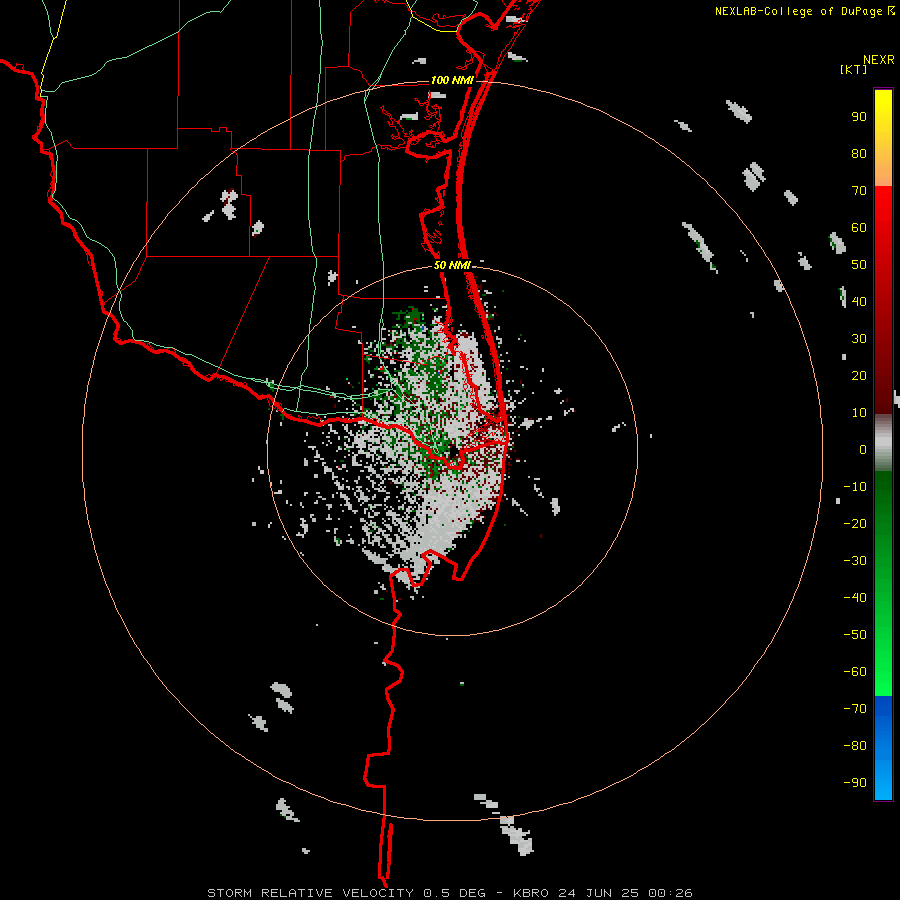Click the [KT] units label
Viewport: 900px width, 900px height.
[x=853, y=69]
